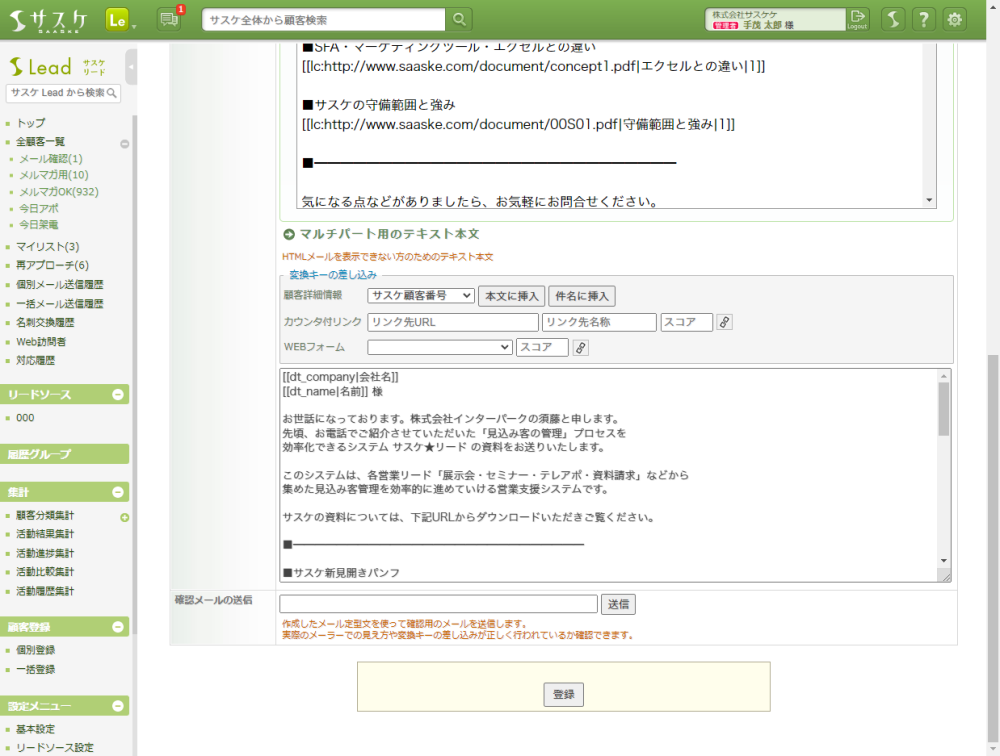The image size is (1000, 756).
Task: Collapse the 集計 sidebar section
Action: [x=118, y=492]
